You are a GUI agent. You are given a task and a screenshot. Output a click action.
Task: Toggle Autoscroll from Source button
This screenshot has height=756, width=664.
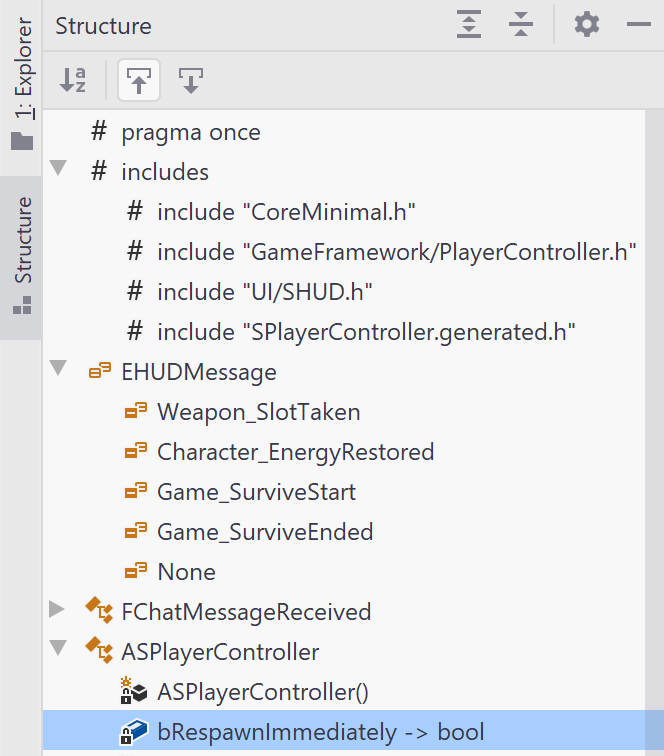[x=191, y=81]
